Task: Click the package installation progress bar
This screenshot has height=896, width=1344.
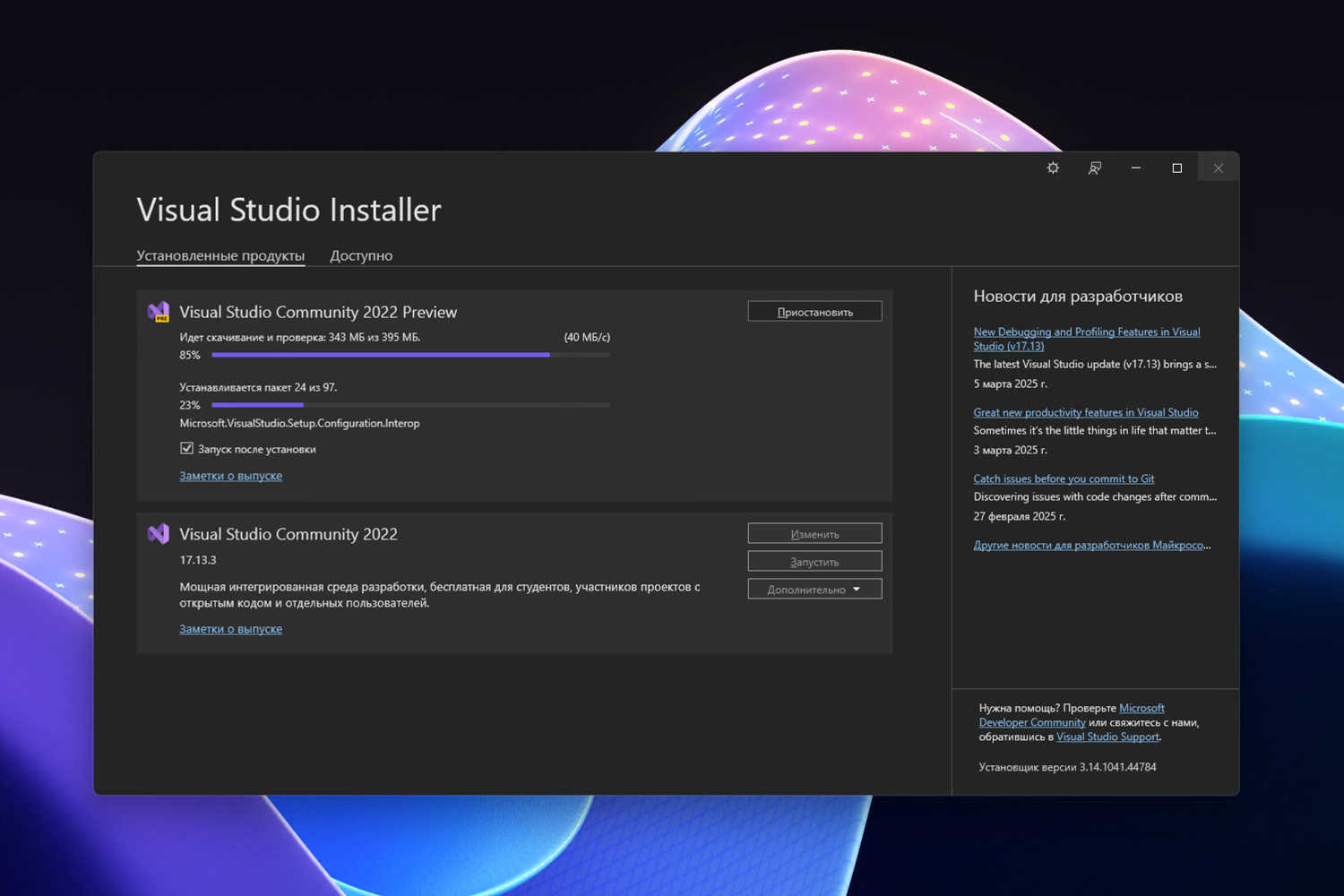Action: [x=410, y=406]
